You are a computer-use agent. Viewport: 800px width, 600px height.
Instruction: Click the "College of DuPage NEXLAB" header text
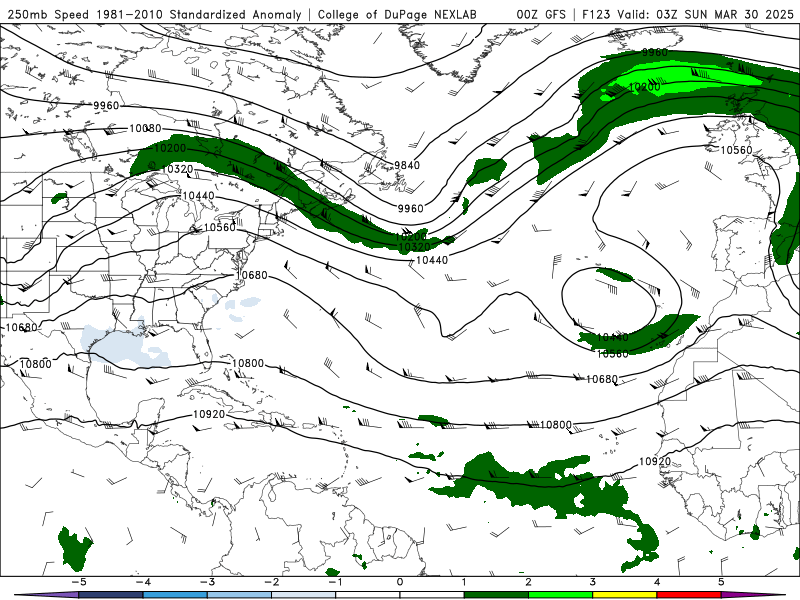pyautogui.click(x=397, y=14)
